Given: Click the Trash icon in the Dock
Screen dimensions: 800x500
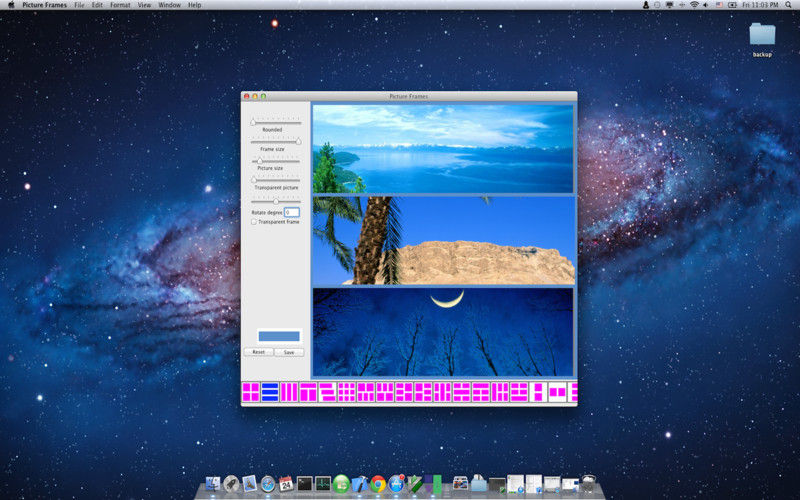Looking at the screenshot, I should click(590, 484).
